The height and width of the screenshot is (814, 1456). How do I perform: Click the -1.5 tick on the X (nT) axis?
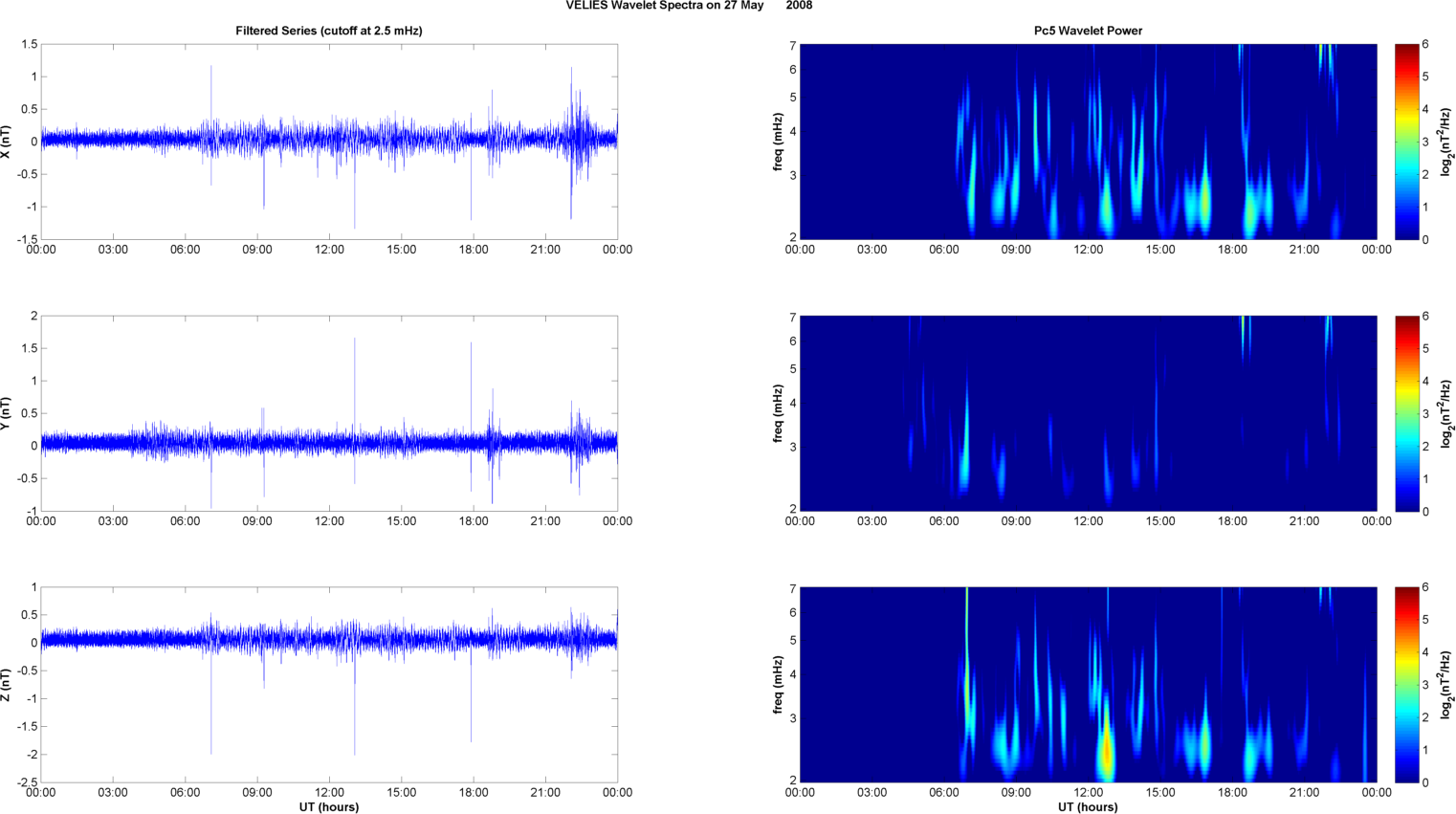tap(27, 240)
